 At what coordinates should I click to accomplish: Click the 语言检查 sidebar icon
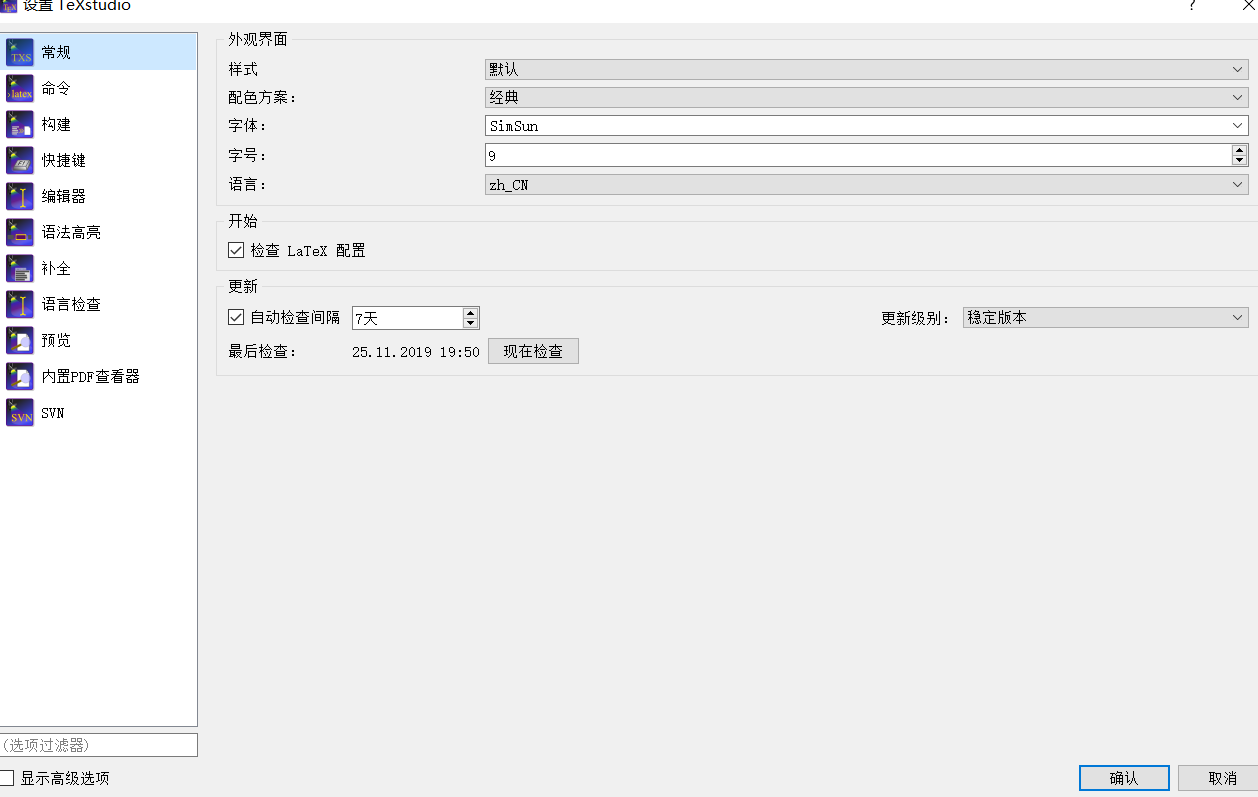click(x=20, y=304)
